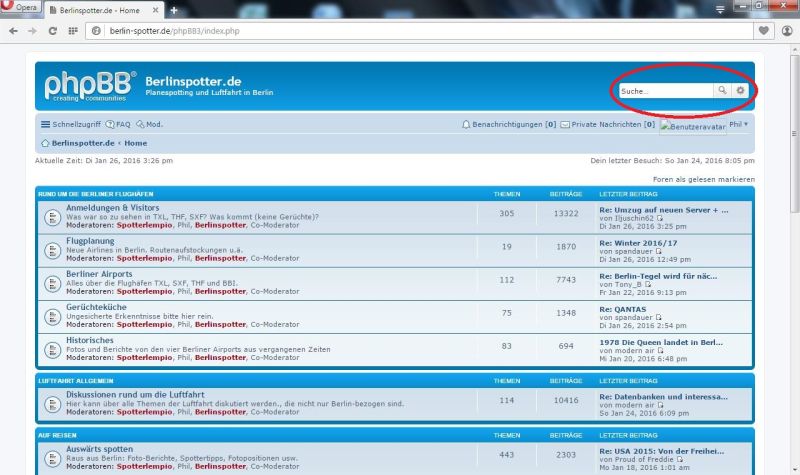The width and height of the screenshot is (800, 475).
Task: Open the Auswärts spotten forum
Action: click(x=99, y=449)
